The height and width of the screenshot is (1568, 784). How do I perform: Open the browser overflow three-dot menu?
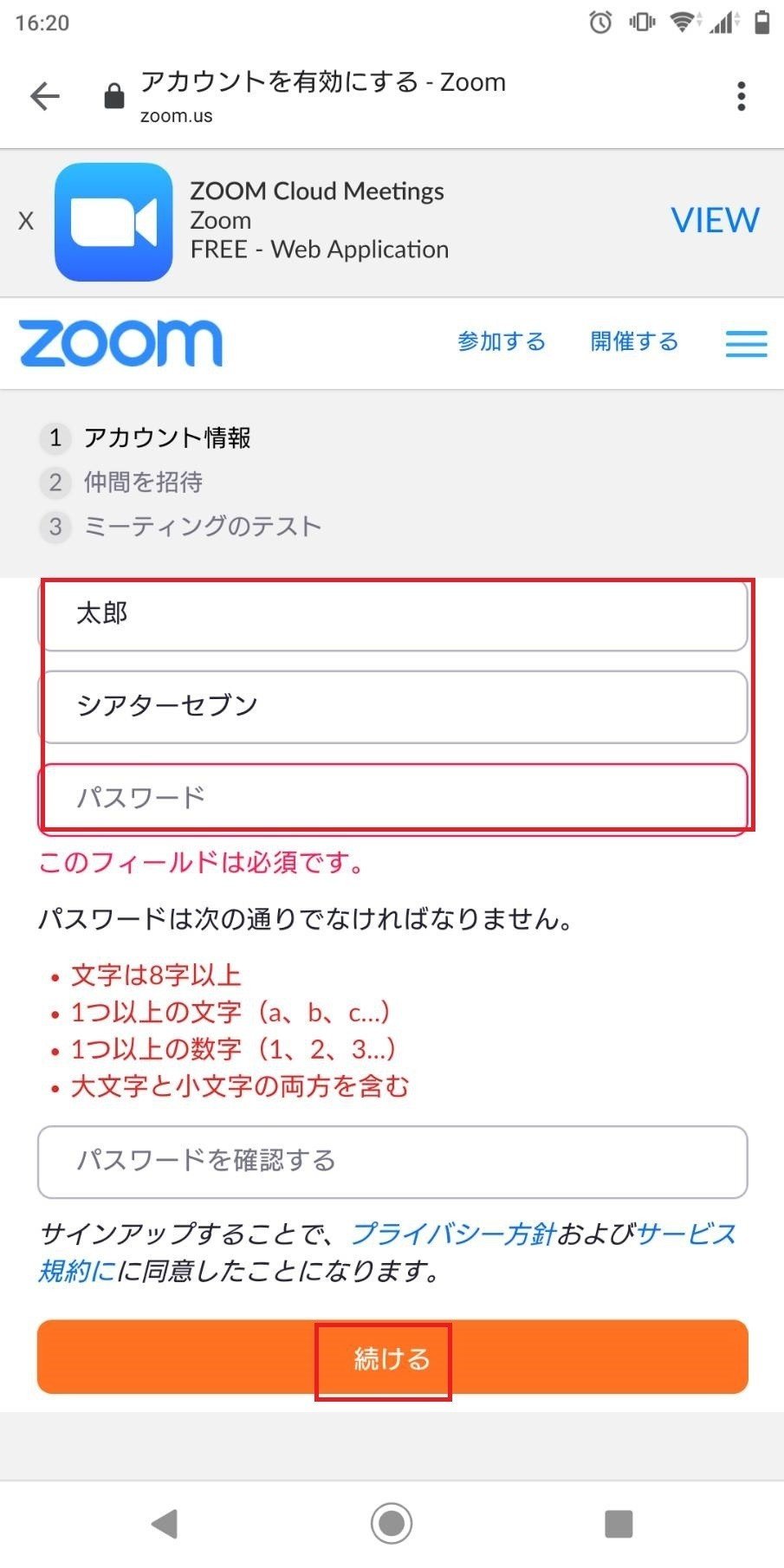point(741,95)
